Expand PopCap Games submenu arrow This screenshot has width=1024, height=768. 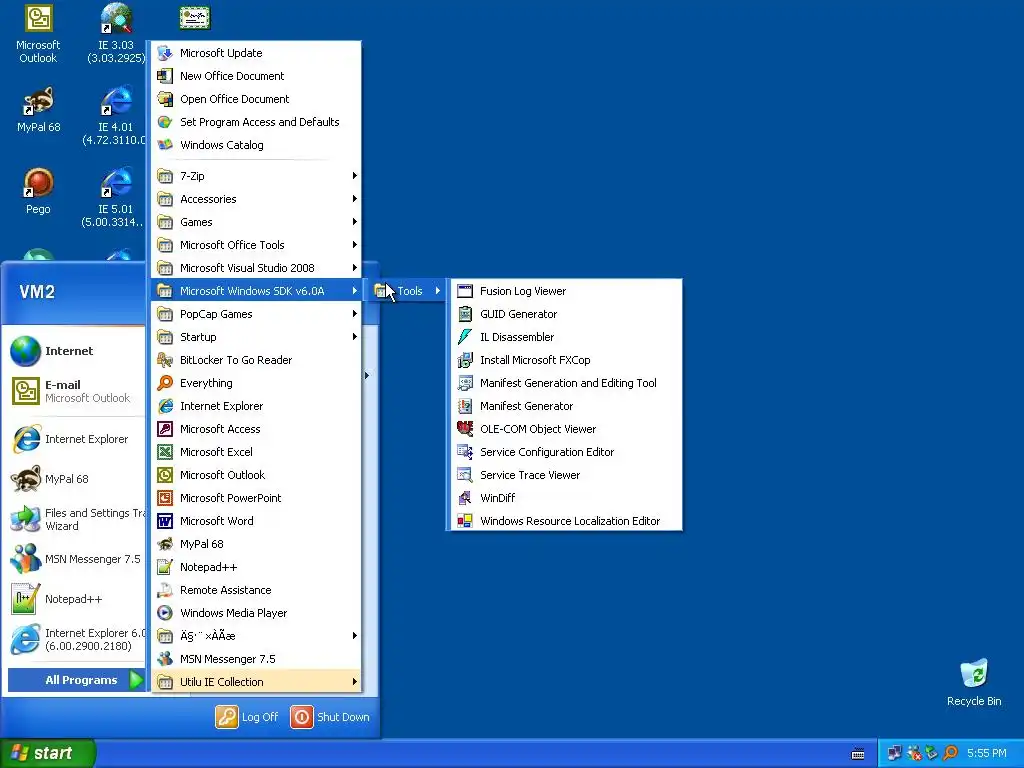(x=355, y=314)
